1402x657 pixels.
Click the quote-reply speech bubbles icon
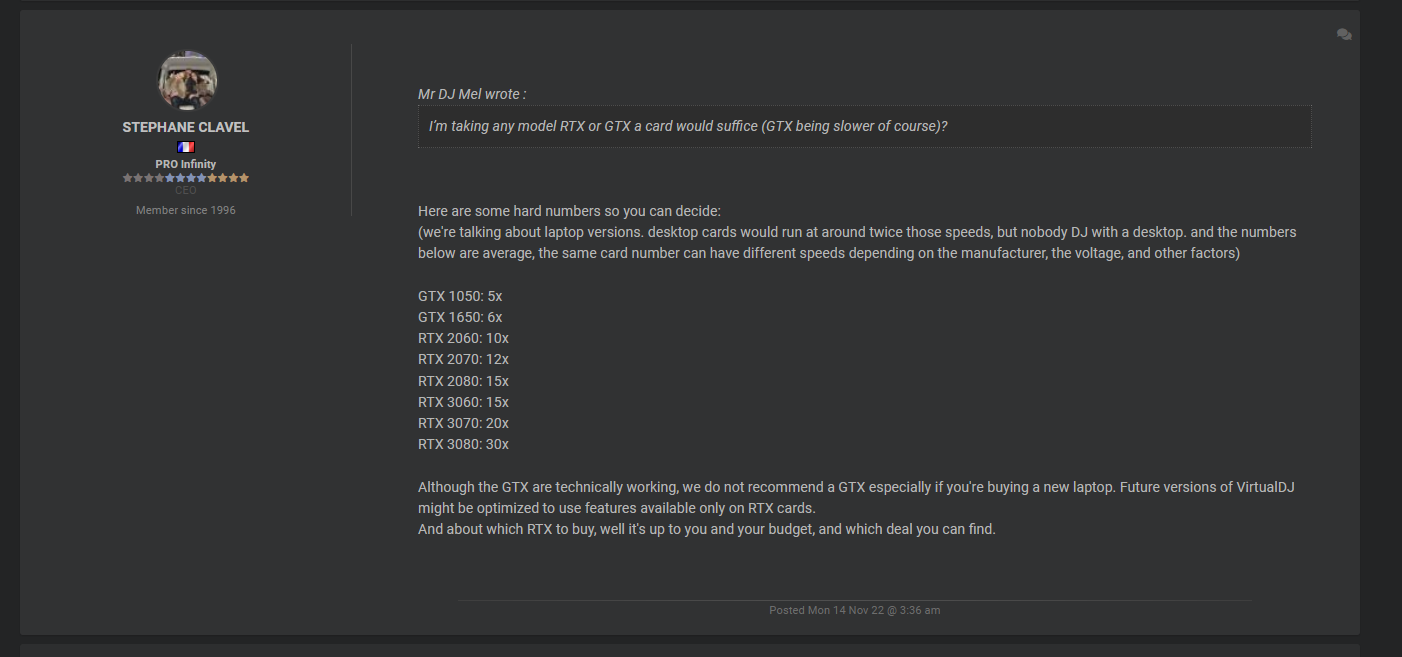click(1344, 35)
